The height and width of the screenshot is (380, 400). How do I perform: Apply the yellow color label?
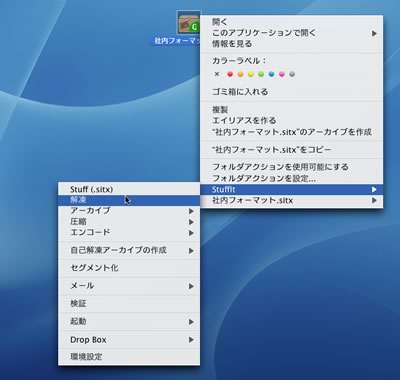click(251, 74)
